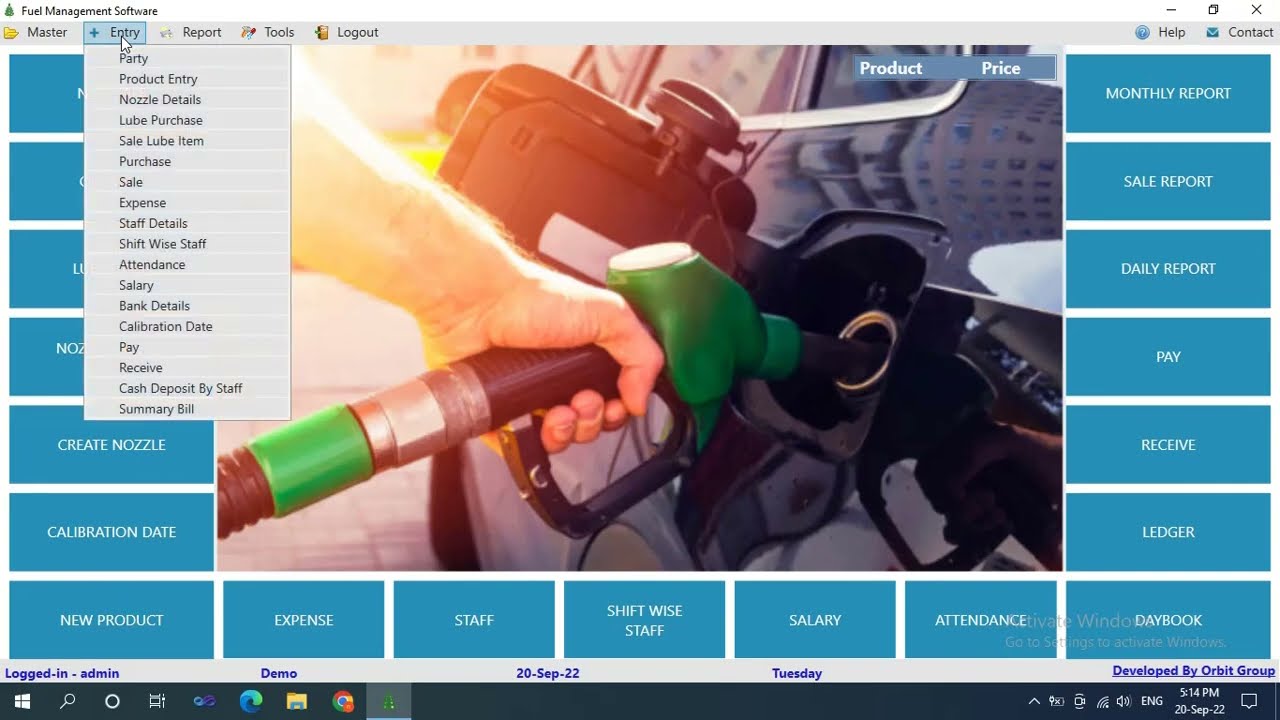This screenshot has width=1280, height=720.
Task: Open Chrome from the taskbar
Action: click(x=343, y=700)
